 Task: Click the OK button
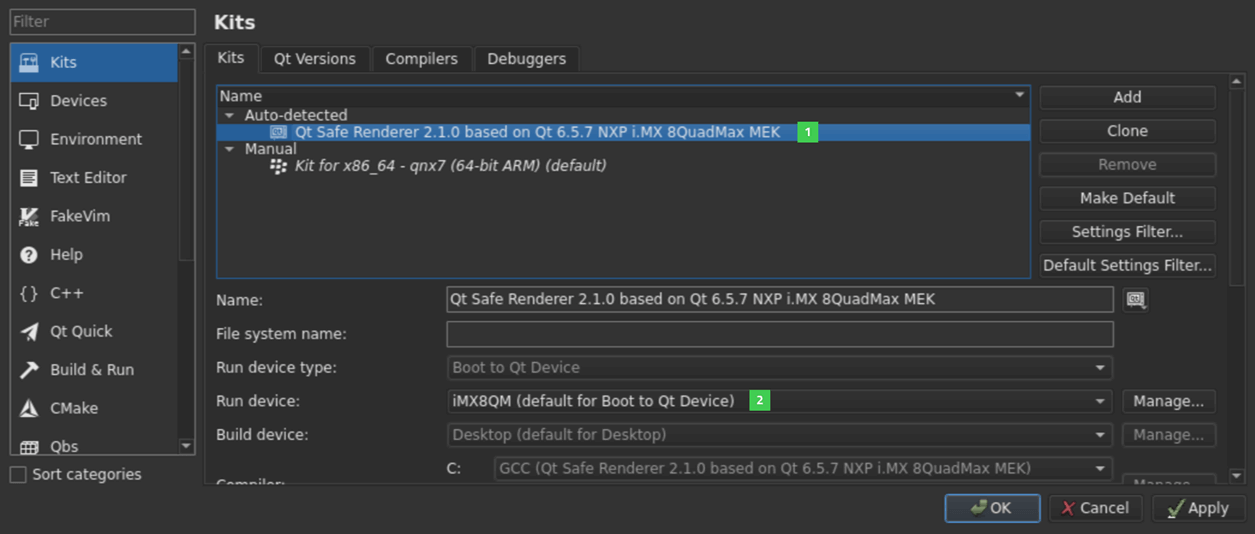[993, 508]
